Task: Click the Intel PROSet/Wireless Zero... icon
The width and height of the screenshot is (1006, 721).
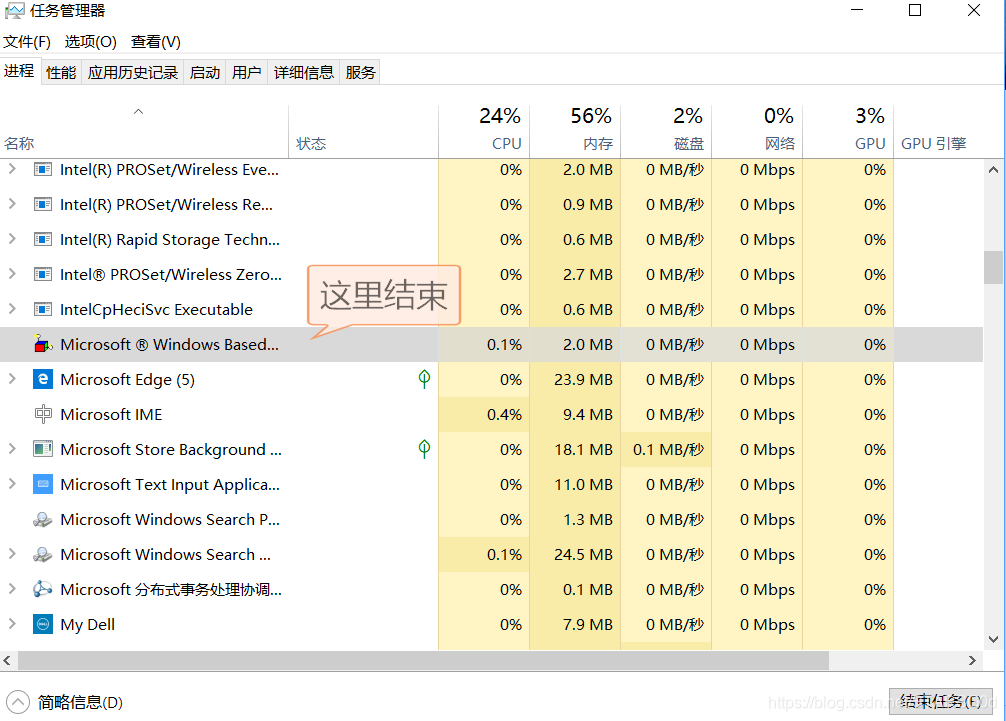Action: click(x=42, y=275)
